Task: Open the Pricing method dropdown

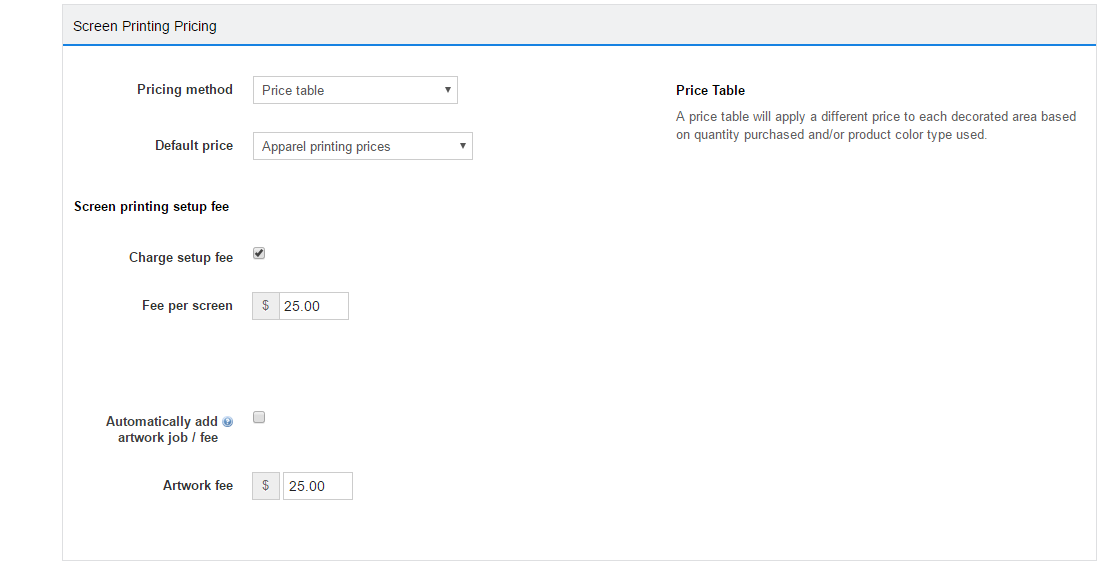Action: pyautogui.click(x=355, y=90)
